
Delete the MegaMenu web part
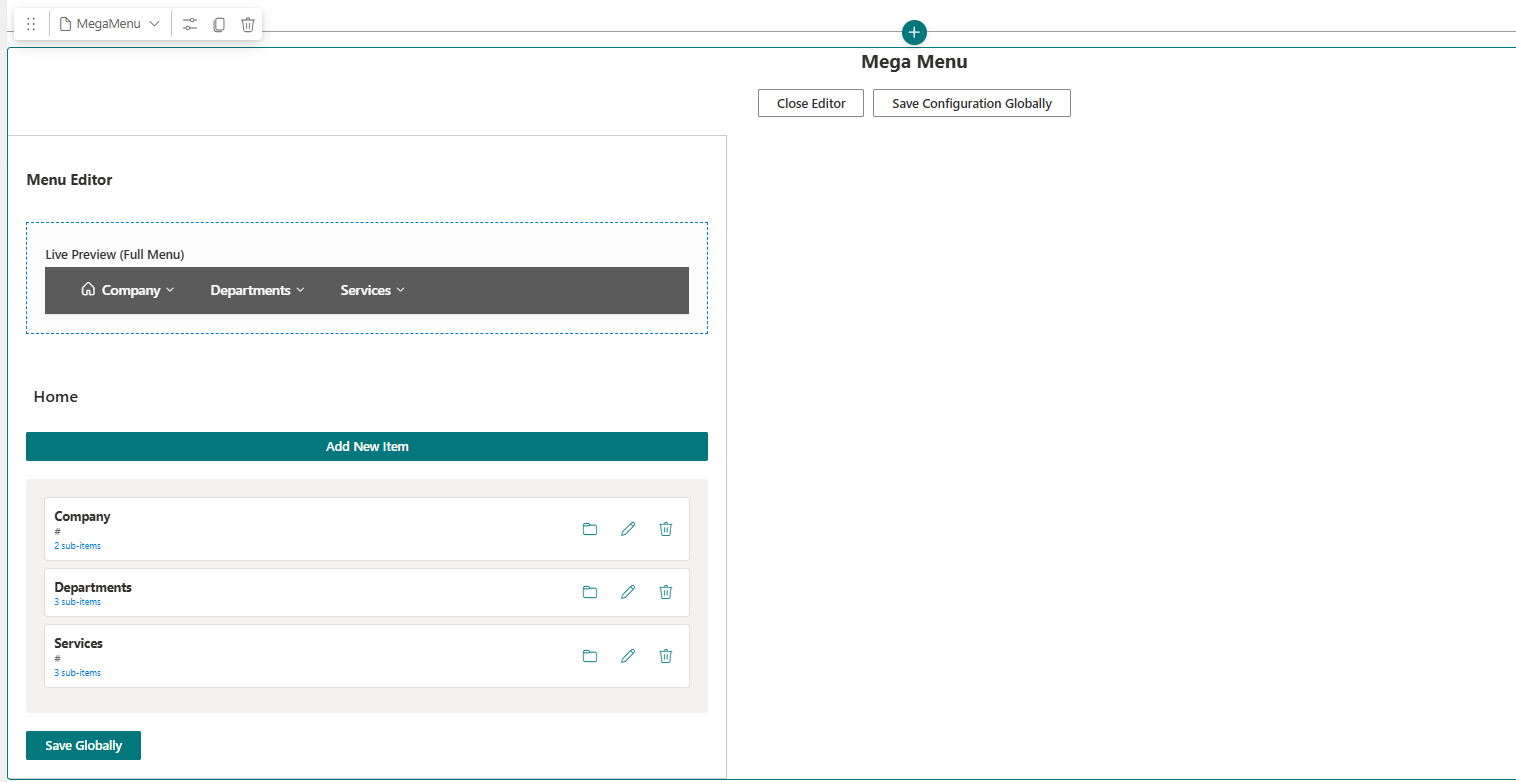[x=248, y=24]
